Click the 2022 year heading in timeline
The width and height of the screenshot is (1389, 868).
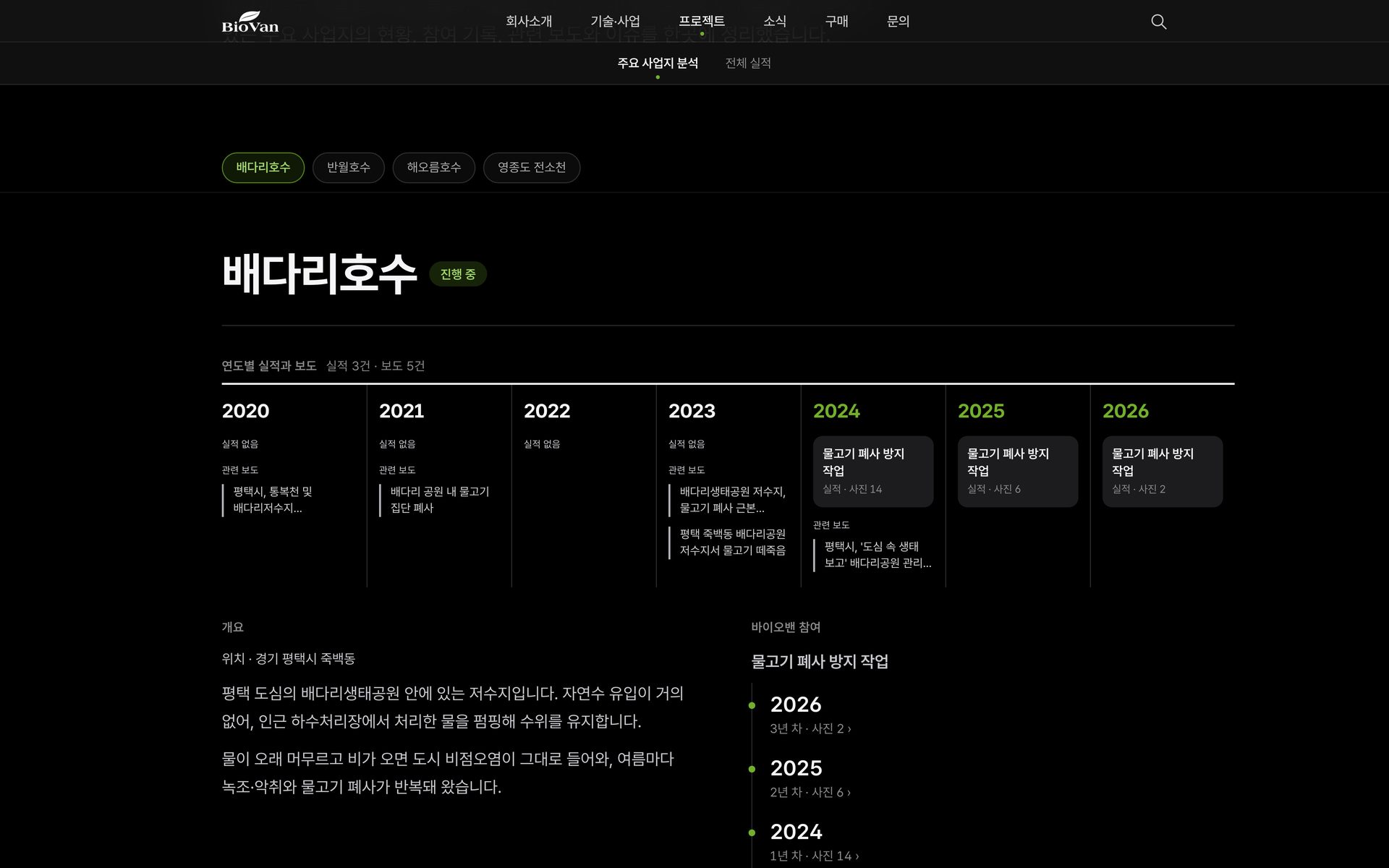547,411
